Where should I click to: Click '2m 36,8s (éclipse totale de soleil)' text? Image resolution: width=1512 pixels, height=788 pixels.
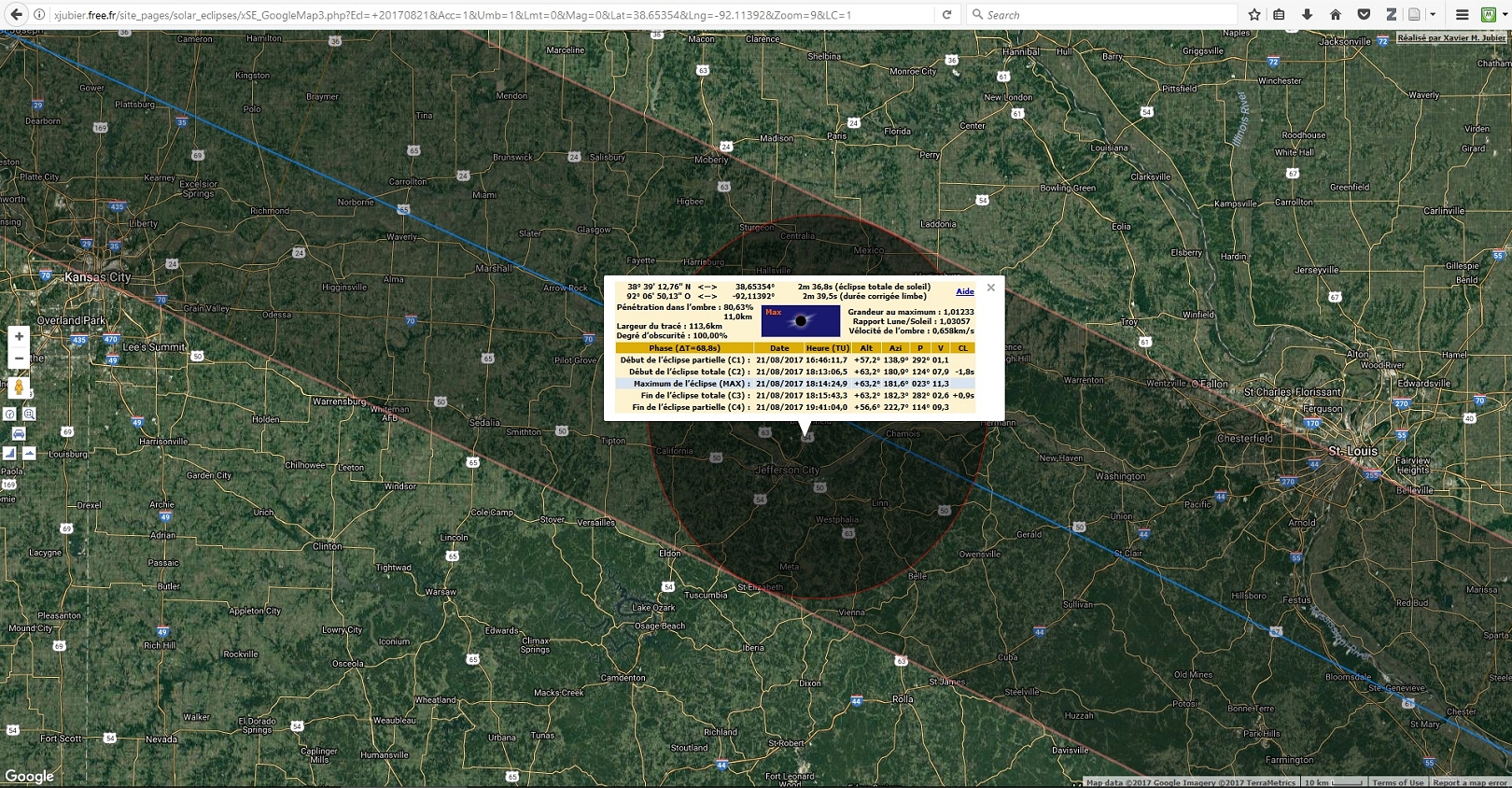[x=863, y=287]
